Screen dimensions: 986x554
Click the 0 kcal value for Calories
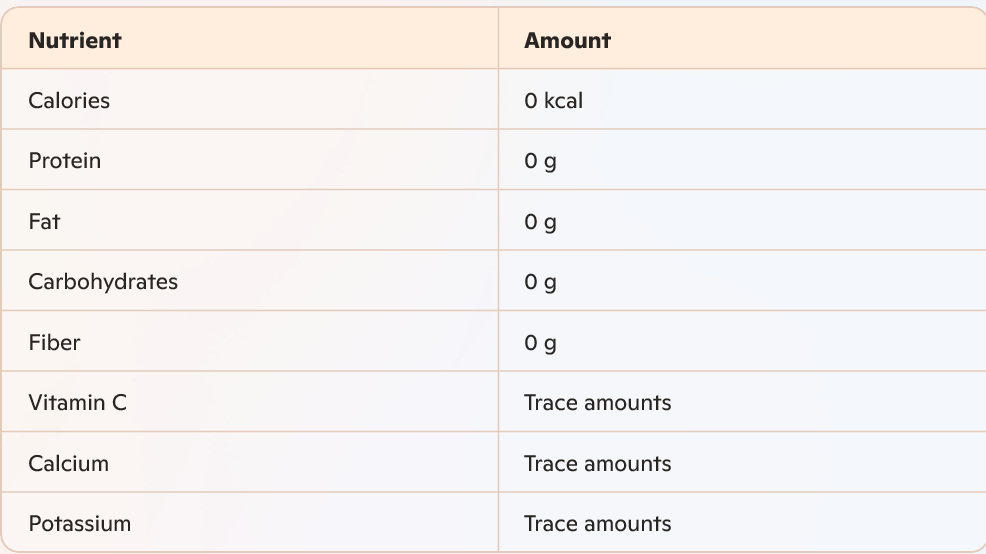click(553, 101)
